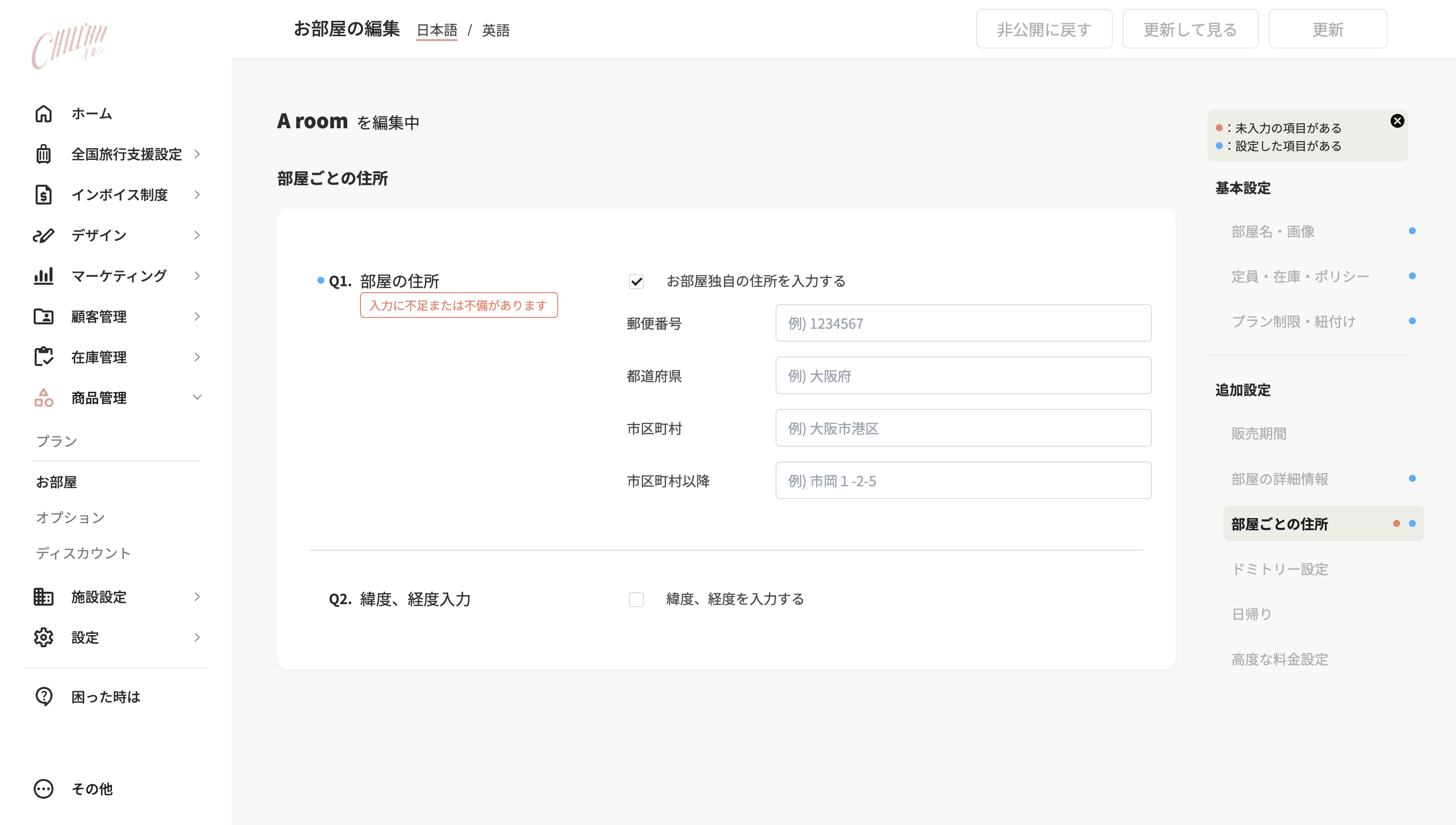Open インボイス制度 via its document icon
Viewport: 1456px width, 825px height.
point(44,194)
